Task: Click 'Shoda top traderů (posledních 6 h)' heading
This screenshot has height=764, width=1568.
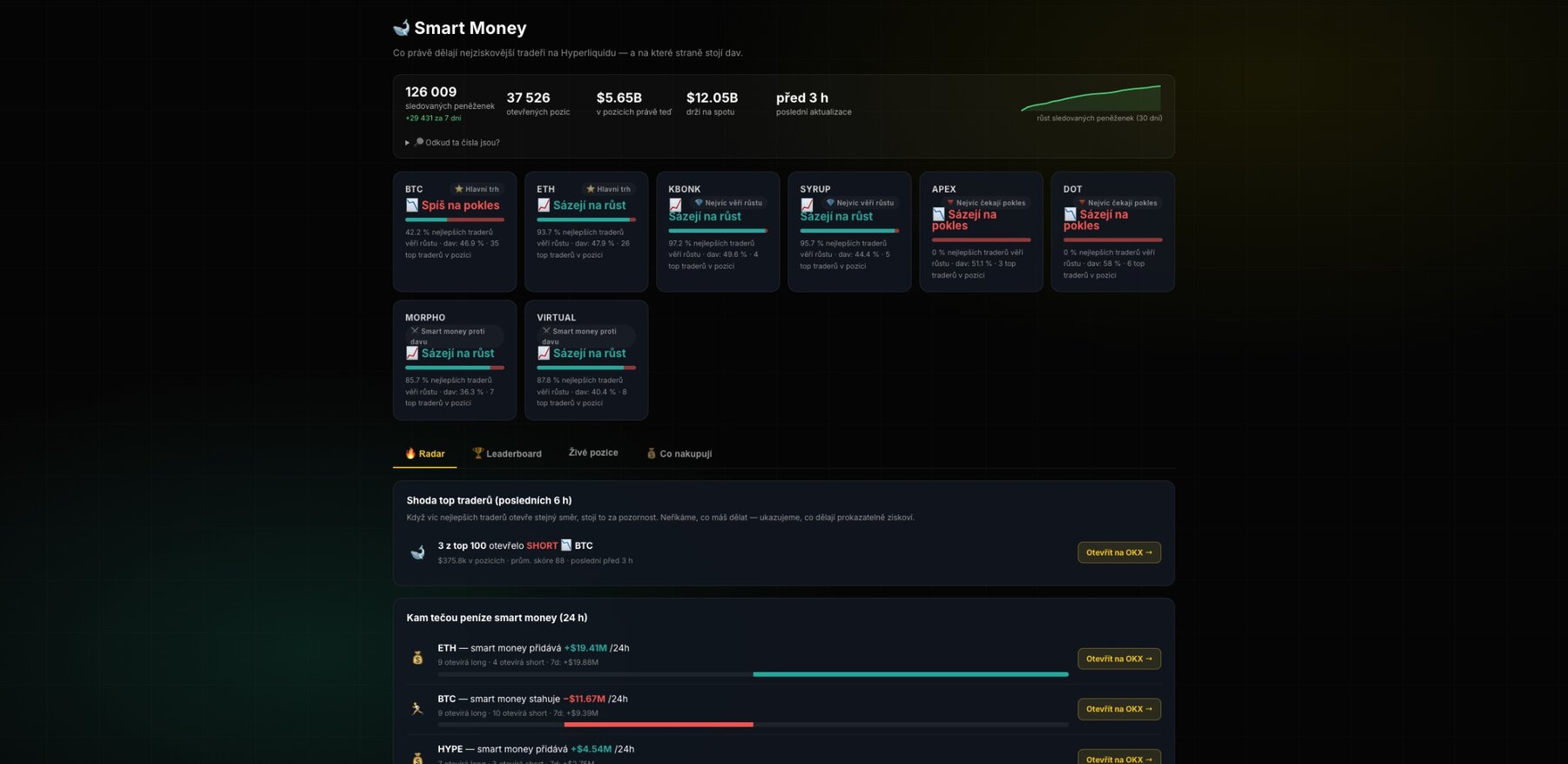Action: coord(489,500)
